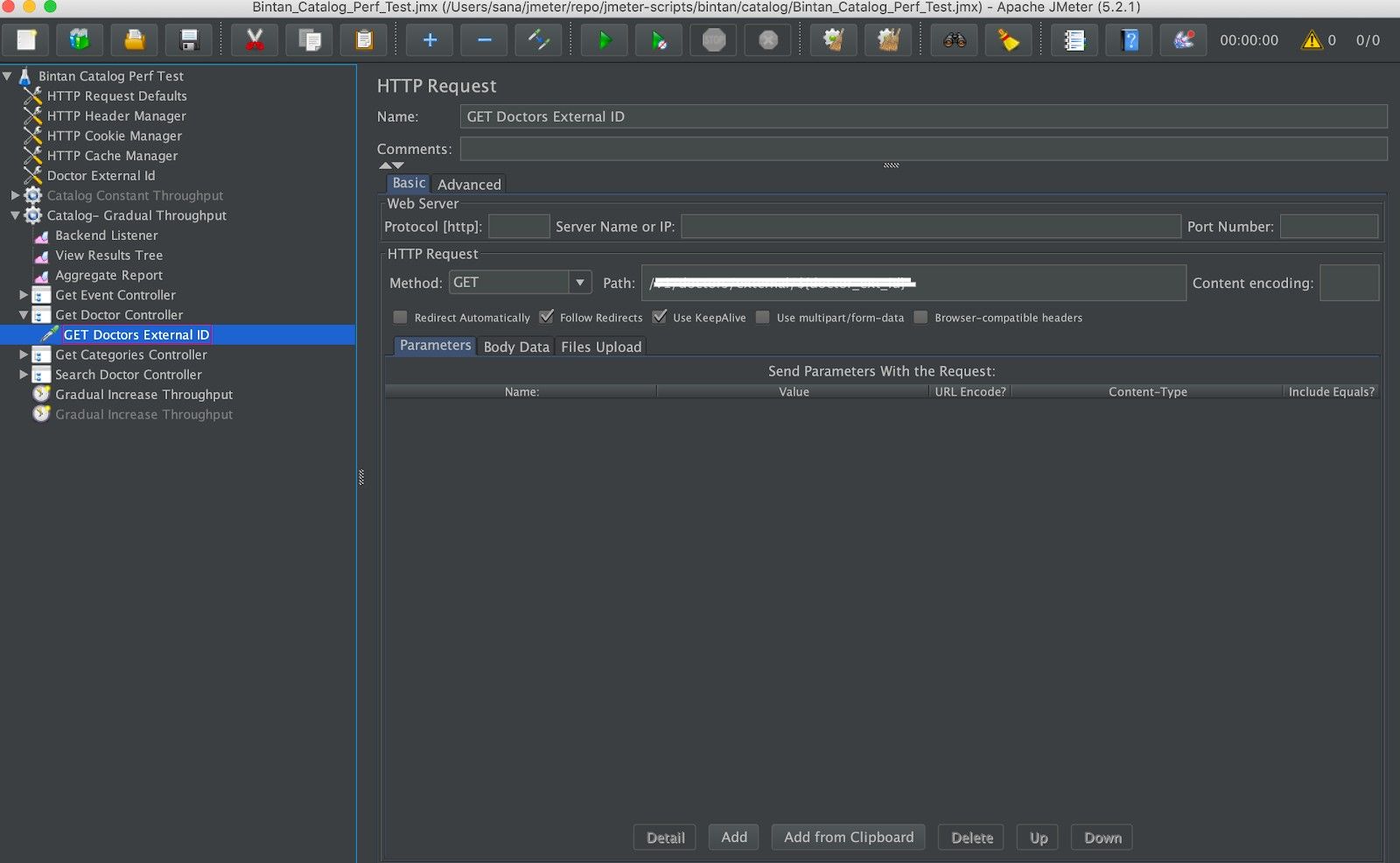Open the Body Data tab
This screenshot has width=1400, height=863.
point(516,347)
